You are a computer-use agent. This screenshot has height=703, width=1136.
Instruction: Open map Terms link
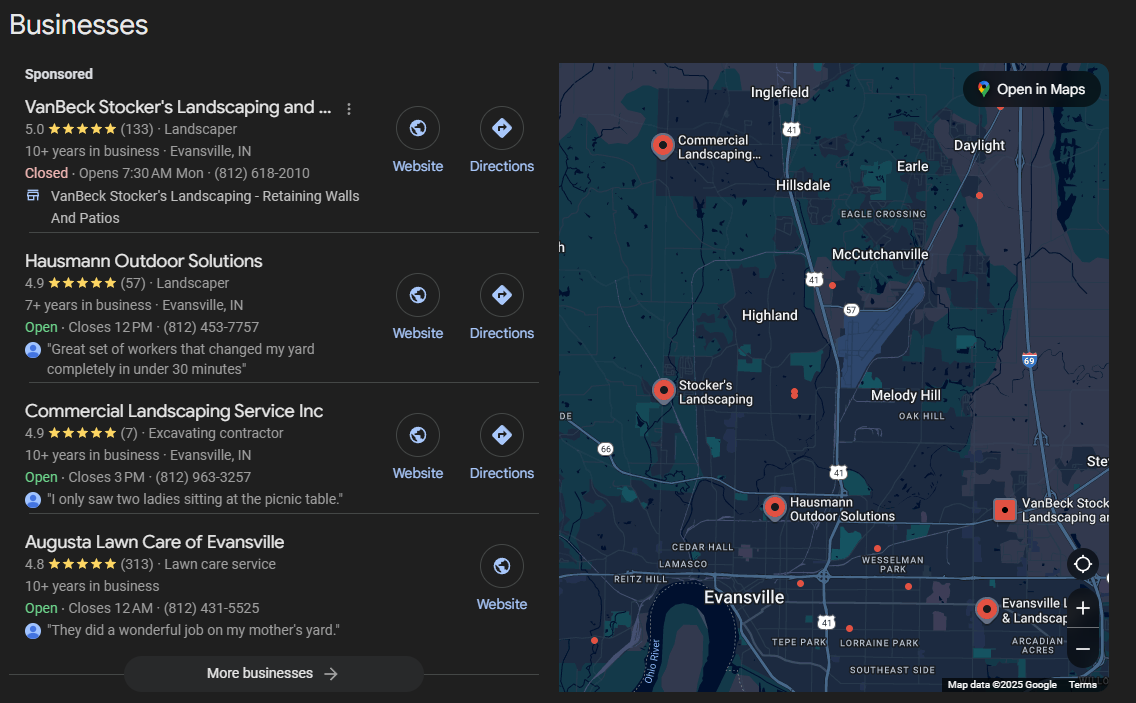tap(1082, 685)
